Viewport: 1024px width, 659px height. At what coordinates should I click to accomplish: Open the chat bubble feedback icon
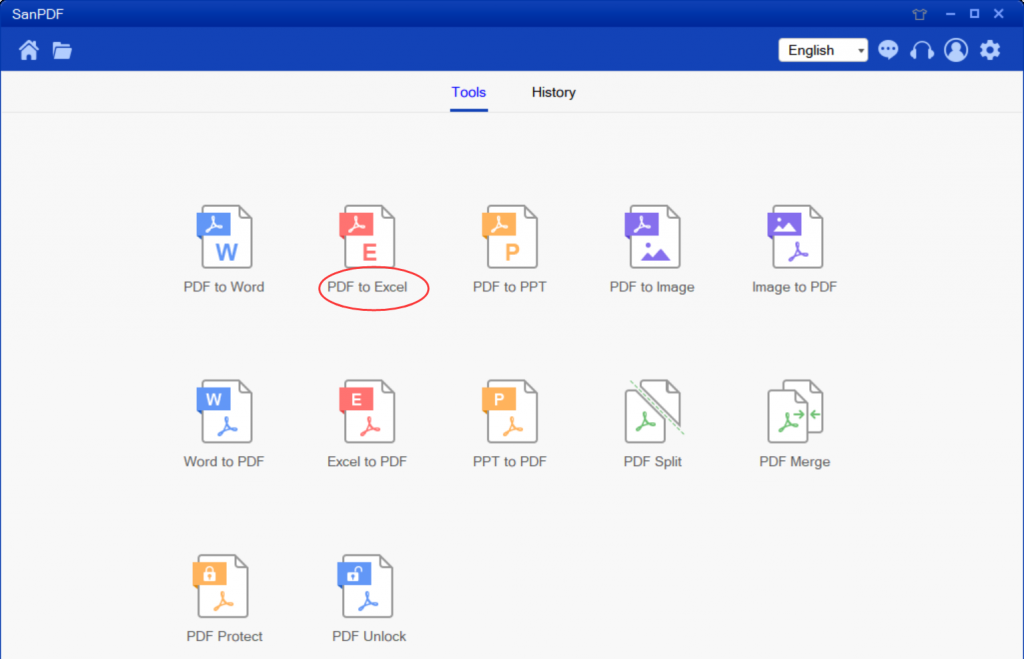888,50
